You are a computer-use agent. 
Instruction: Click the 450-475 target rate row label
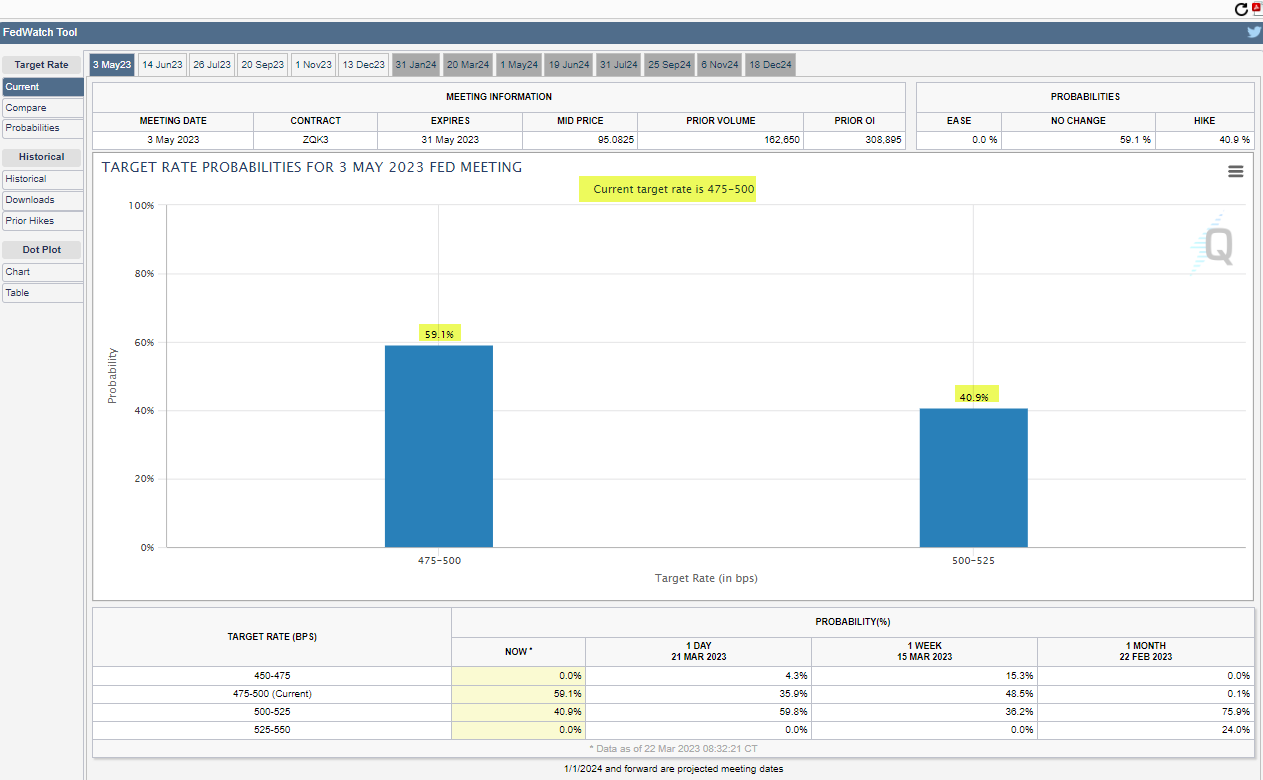pos(272,675)
